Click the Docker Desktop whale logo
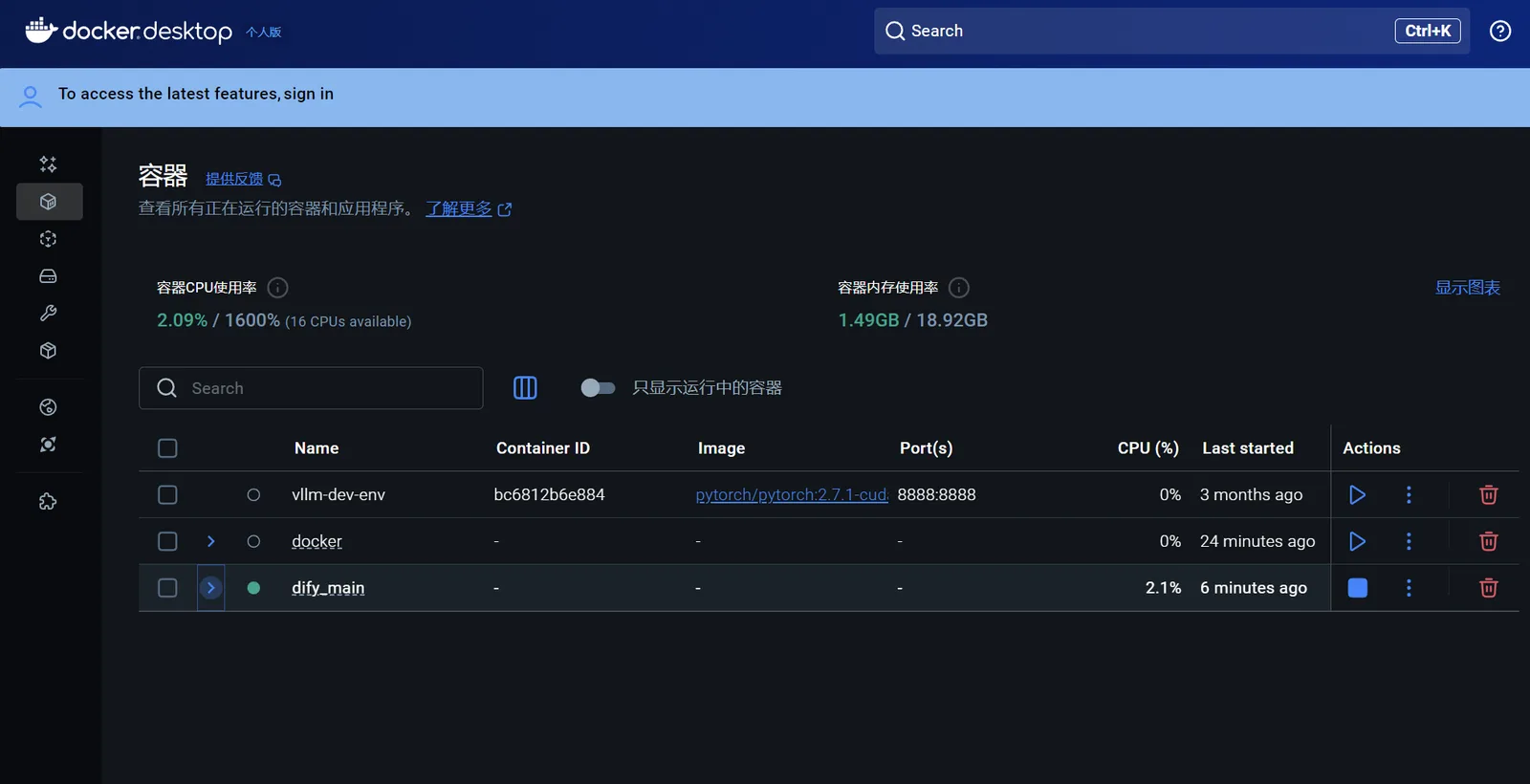 (41, 31)
